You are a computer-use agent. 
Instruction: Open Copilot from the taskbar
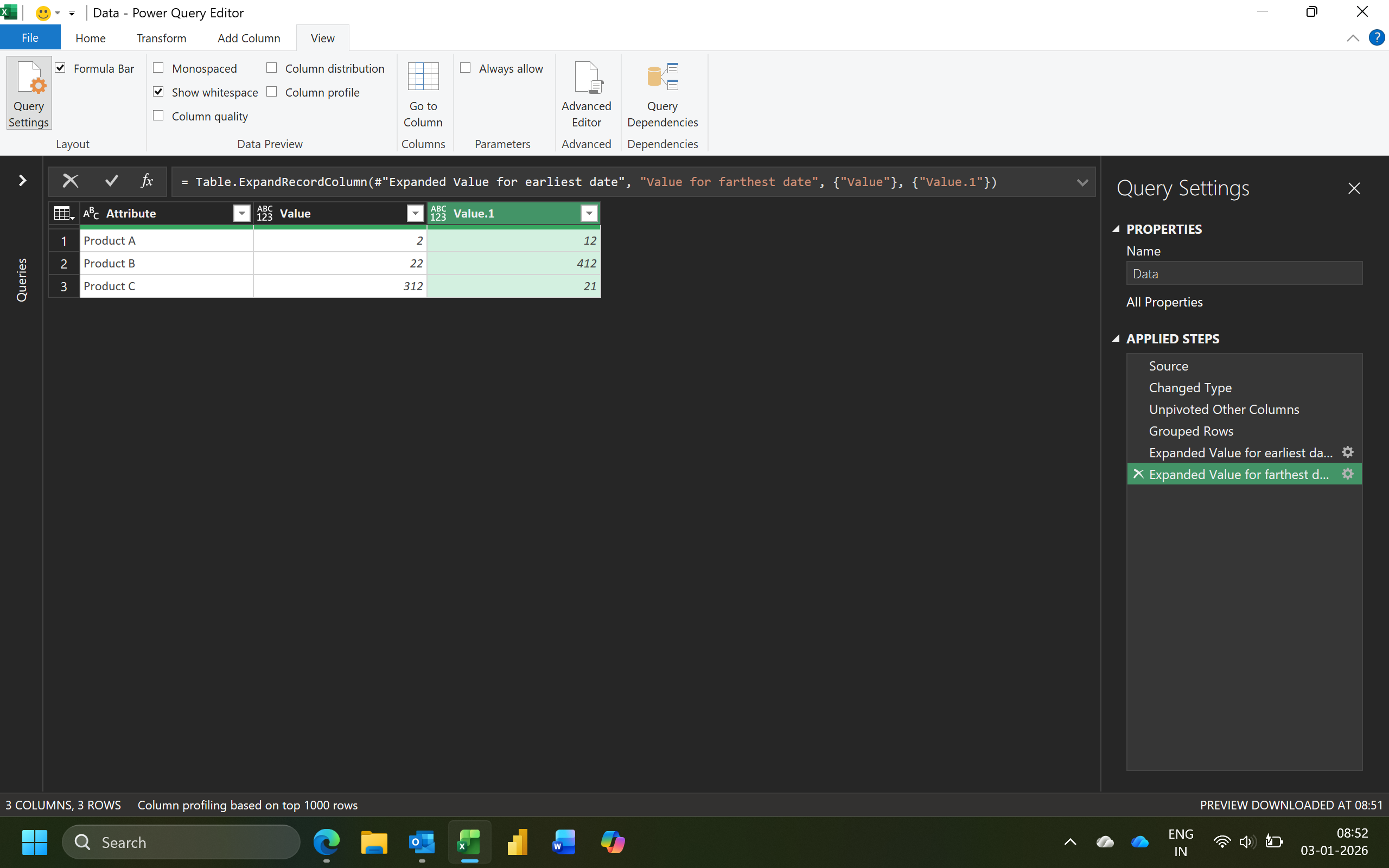click(x=613, y=842)
